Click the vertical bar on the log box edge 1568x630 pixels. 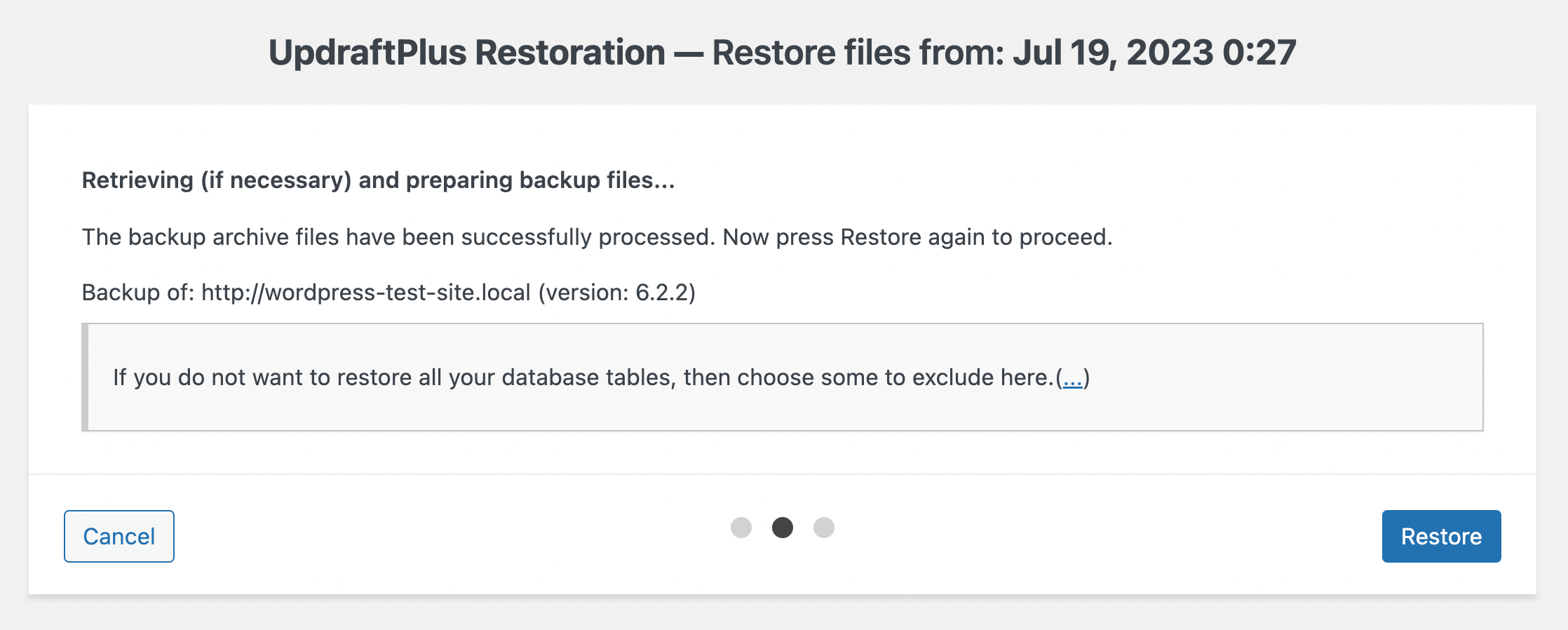pyautogui.click(x=86, y=377)
